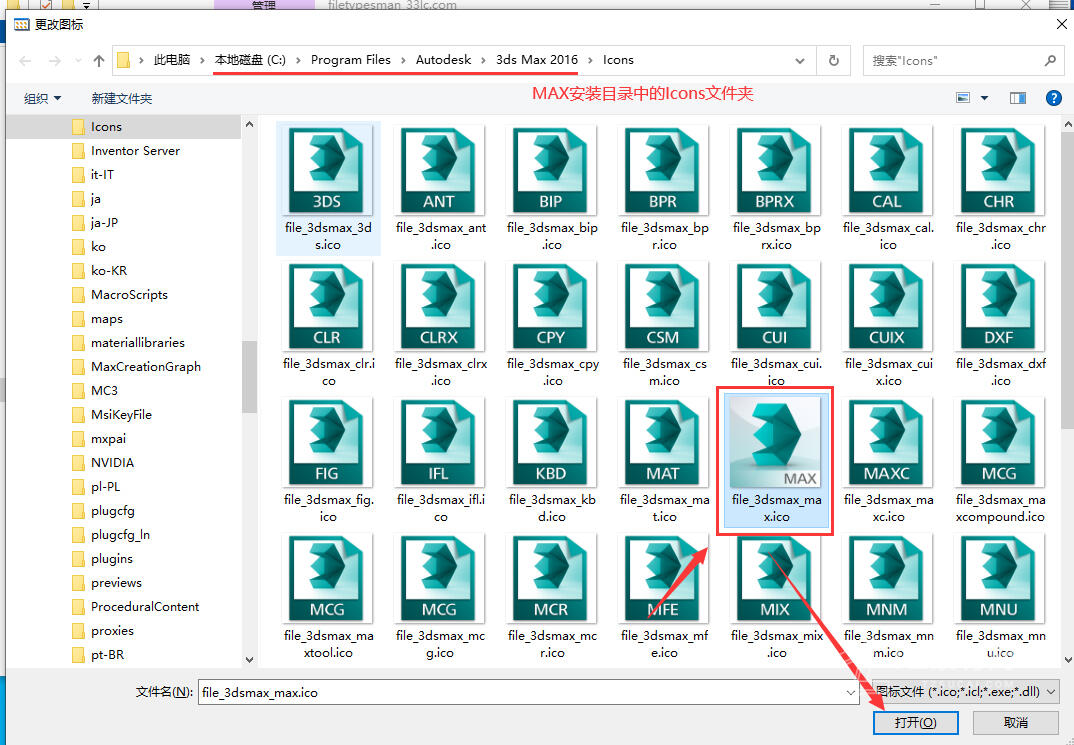Toggle the preview pane button

pos(1018,98)
